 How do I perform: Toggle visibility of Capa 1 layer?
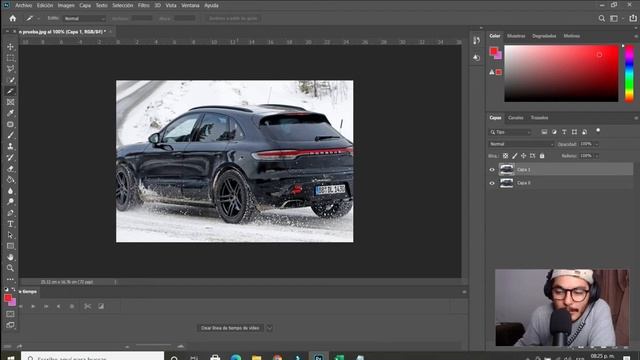pos(492,170)
